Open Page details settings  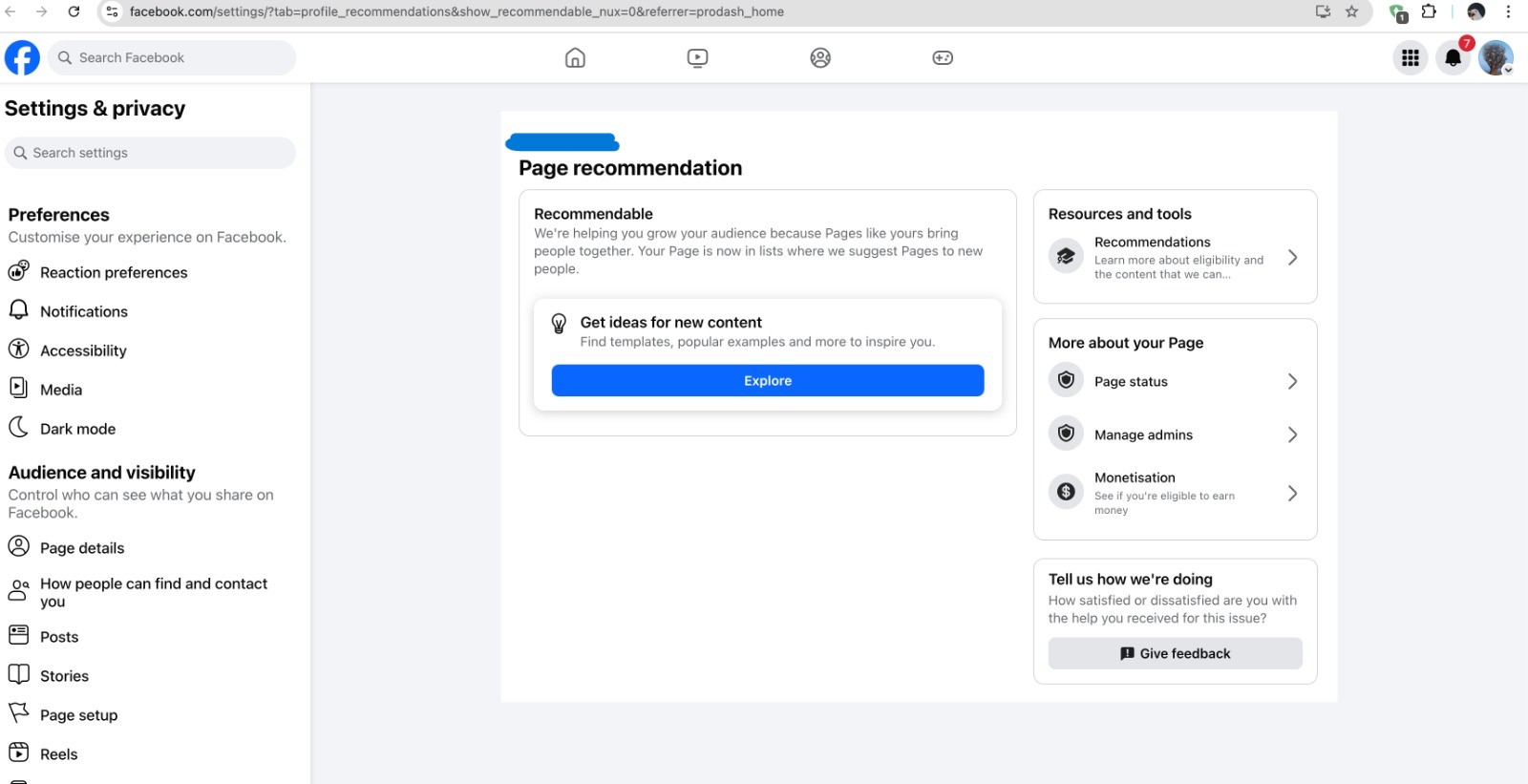(82, 548)
